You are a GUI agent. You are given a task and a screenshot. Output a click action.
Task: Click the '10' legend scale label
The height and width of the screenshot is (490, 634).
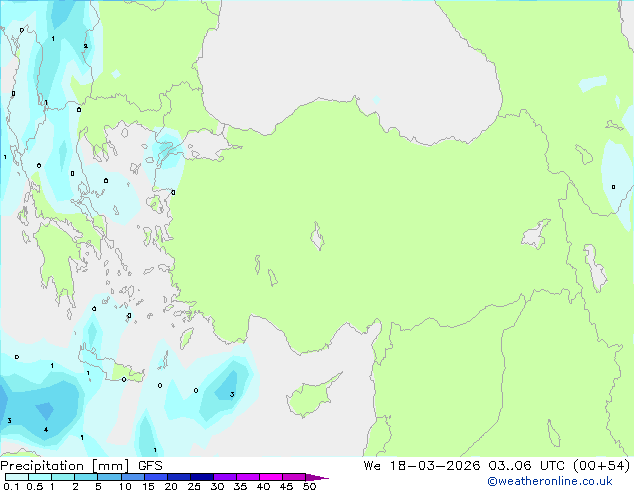[x=125, y=486]
